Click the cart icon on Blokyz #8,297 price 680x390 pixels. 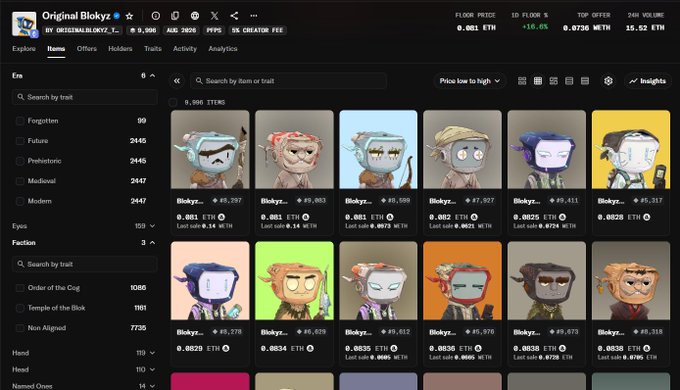pyautogui.click(x=222, y=217)
